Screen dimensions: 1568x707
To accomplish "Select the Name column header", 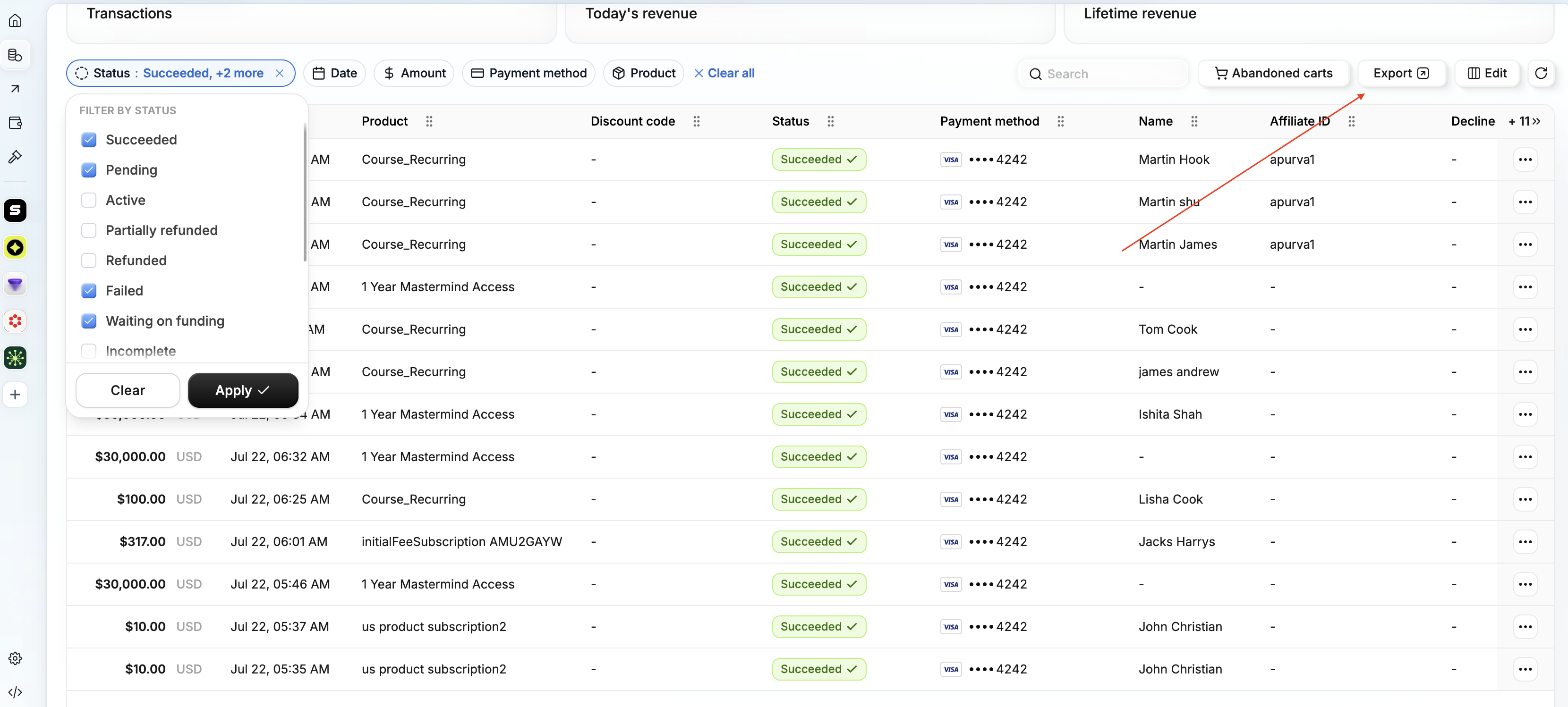I will 1155,121.
